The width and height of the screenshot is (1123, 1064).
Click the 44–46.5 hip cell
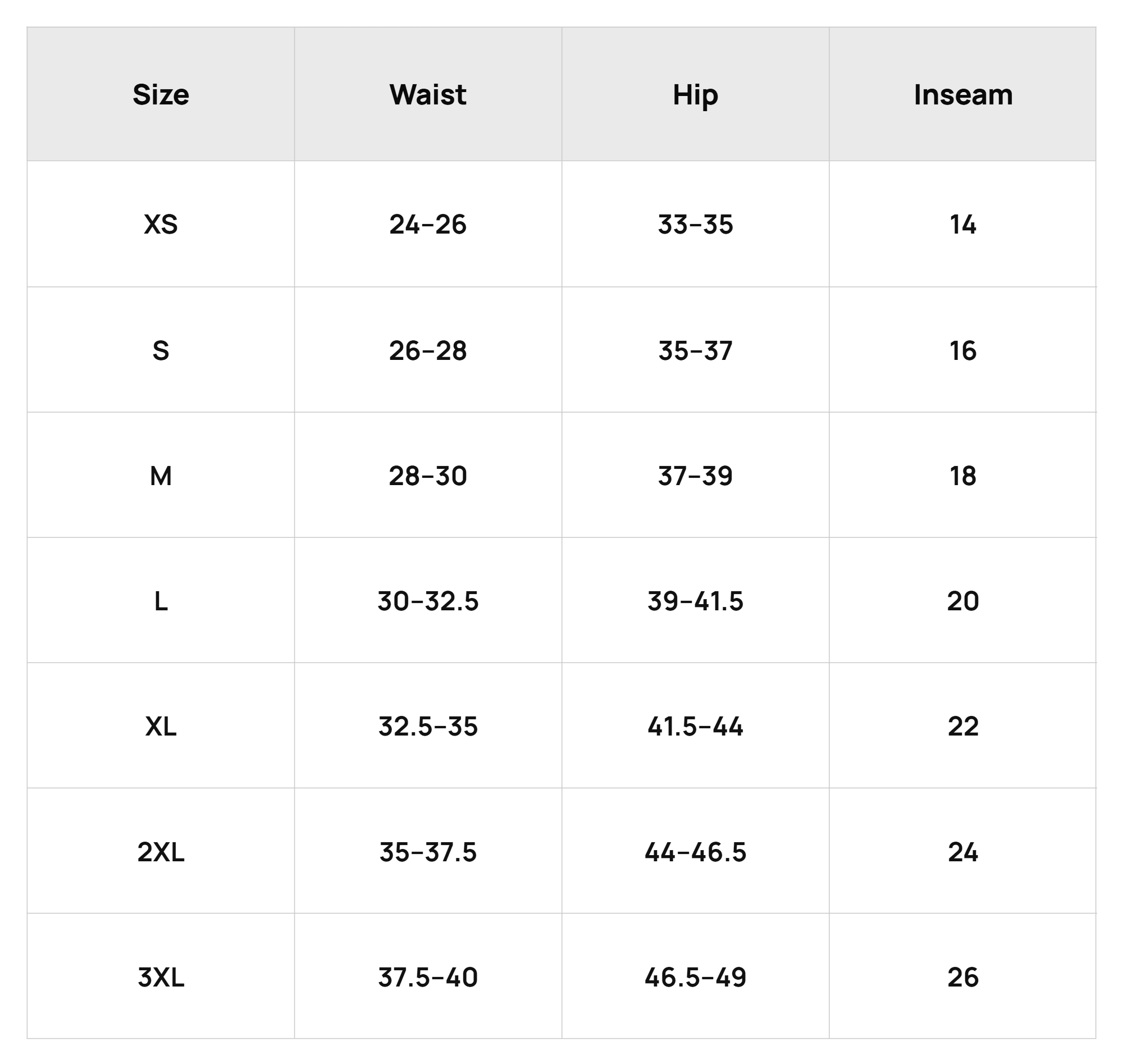(x=695, y=852)
